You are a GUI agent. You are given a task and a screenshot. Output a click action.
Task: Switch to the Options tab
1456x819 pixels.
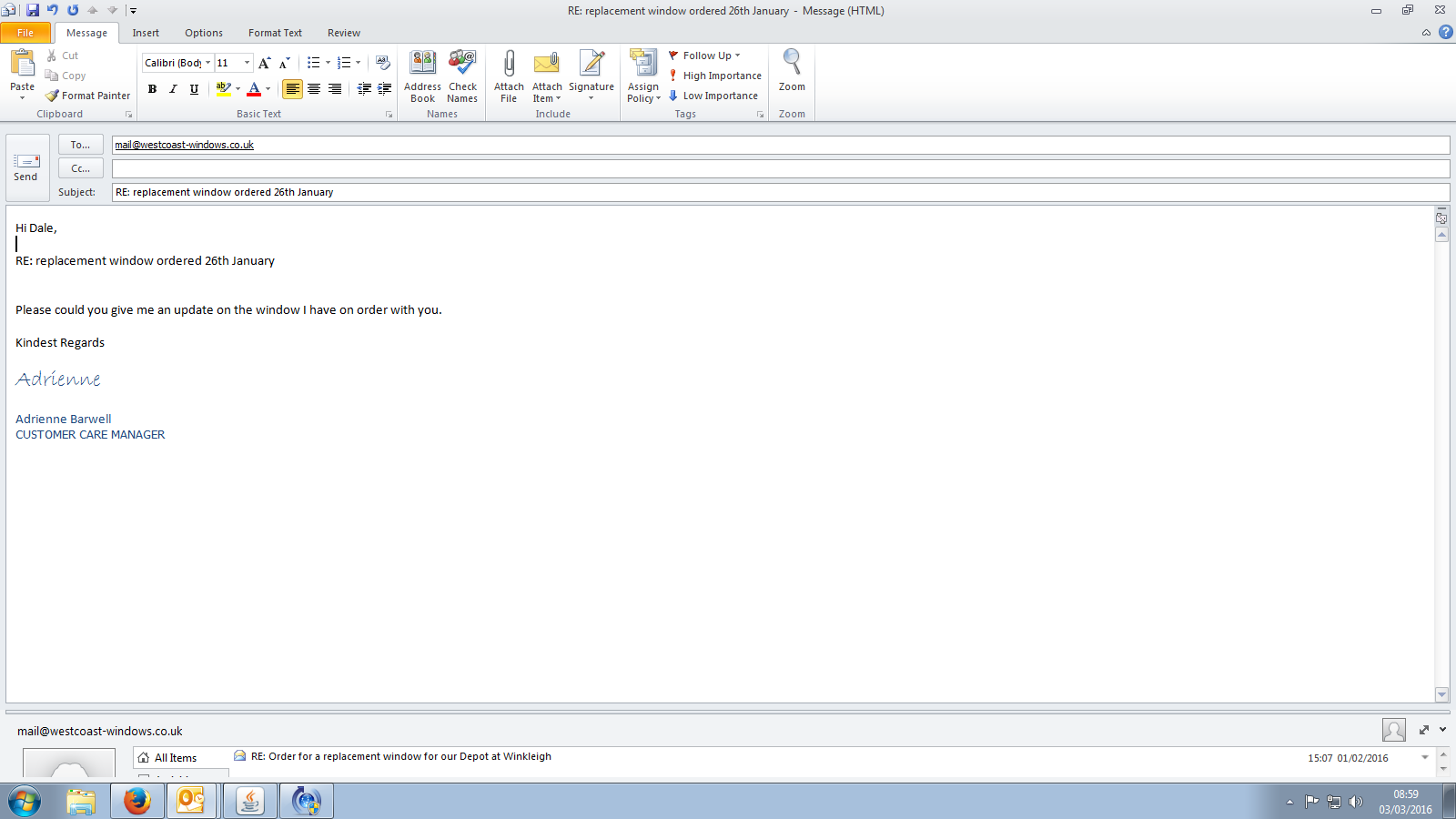204,33
